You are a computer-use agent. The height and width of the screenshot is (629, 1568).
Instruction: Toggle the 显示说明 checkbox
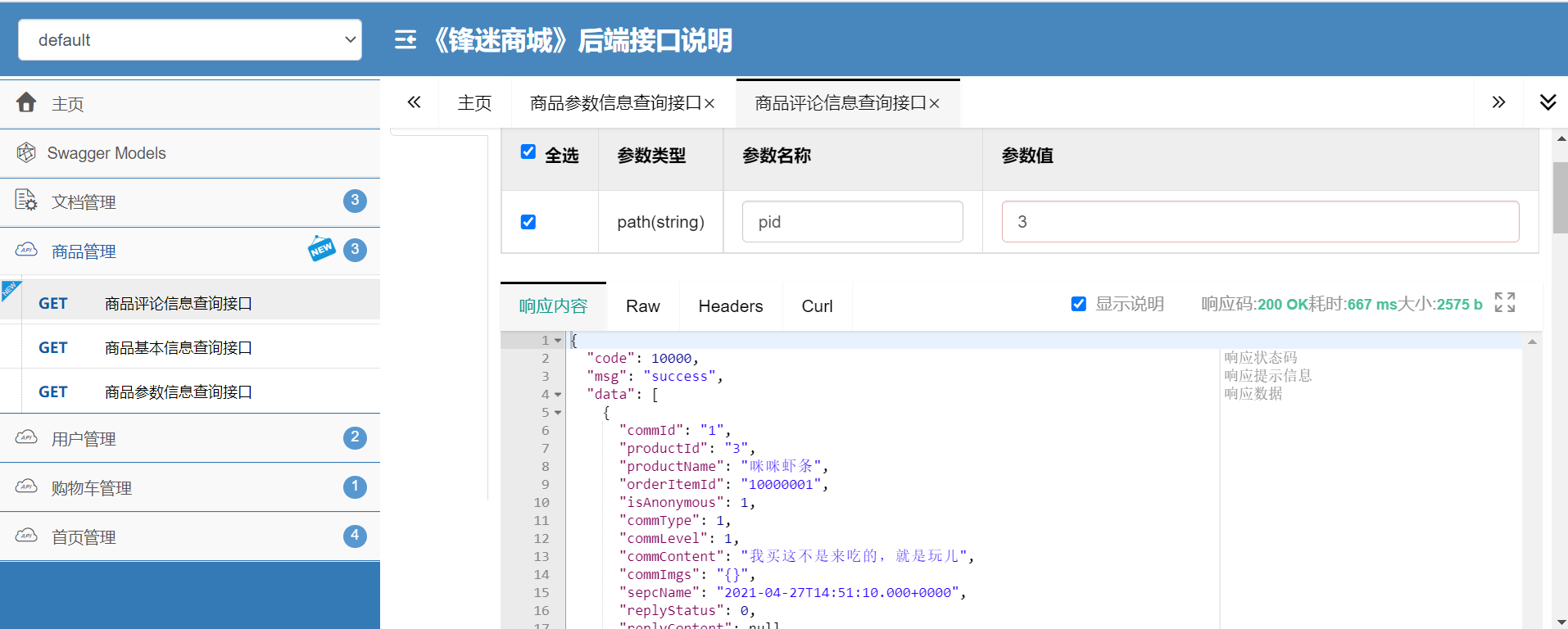point(1079,304)
